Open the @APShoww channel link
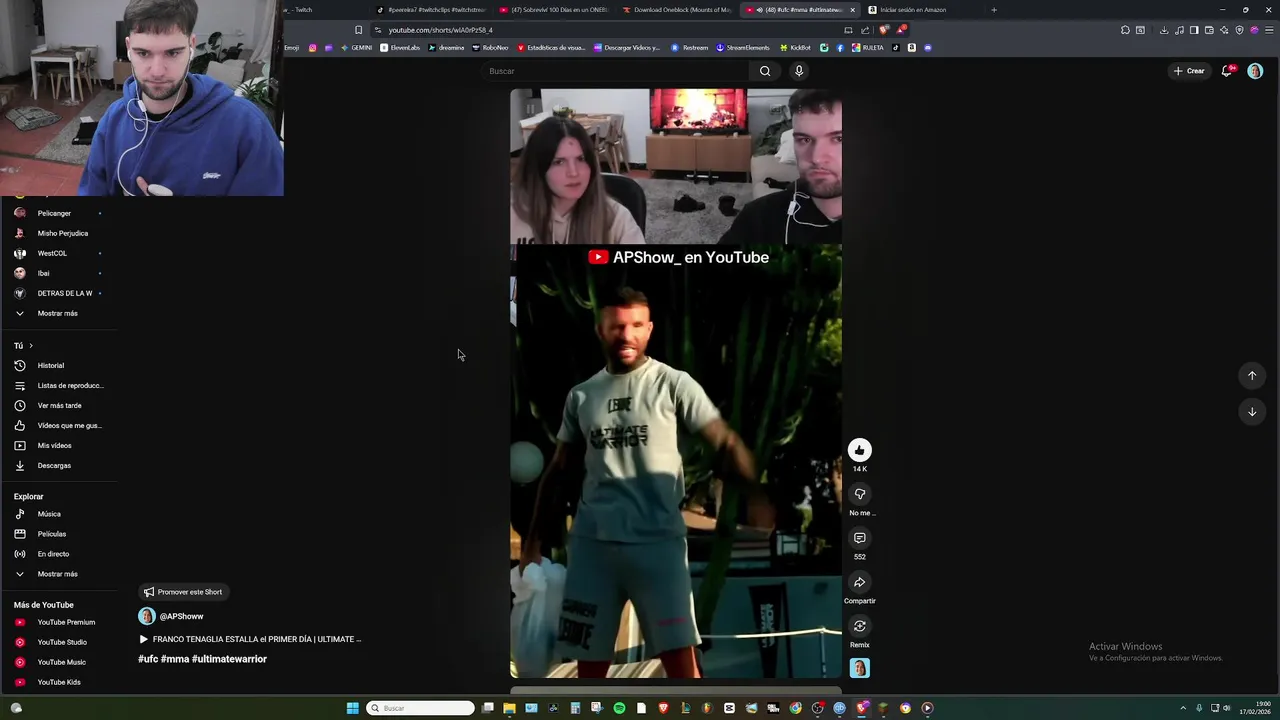The image size is (1280, 720). click(x=181, y=616)
